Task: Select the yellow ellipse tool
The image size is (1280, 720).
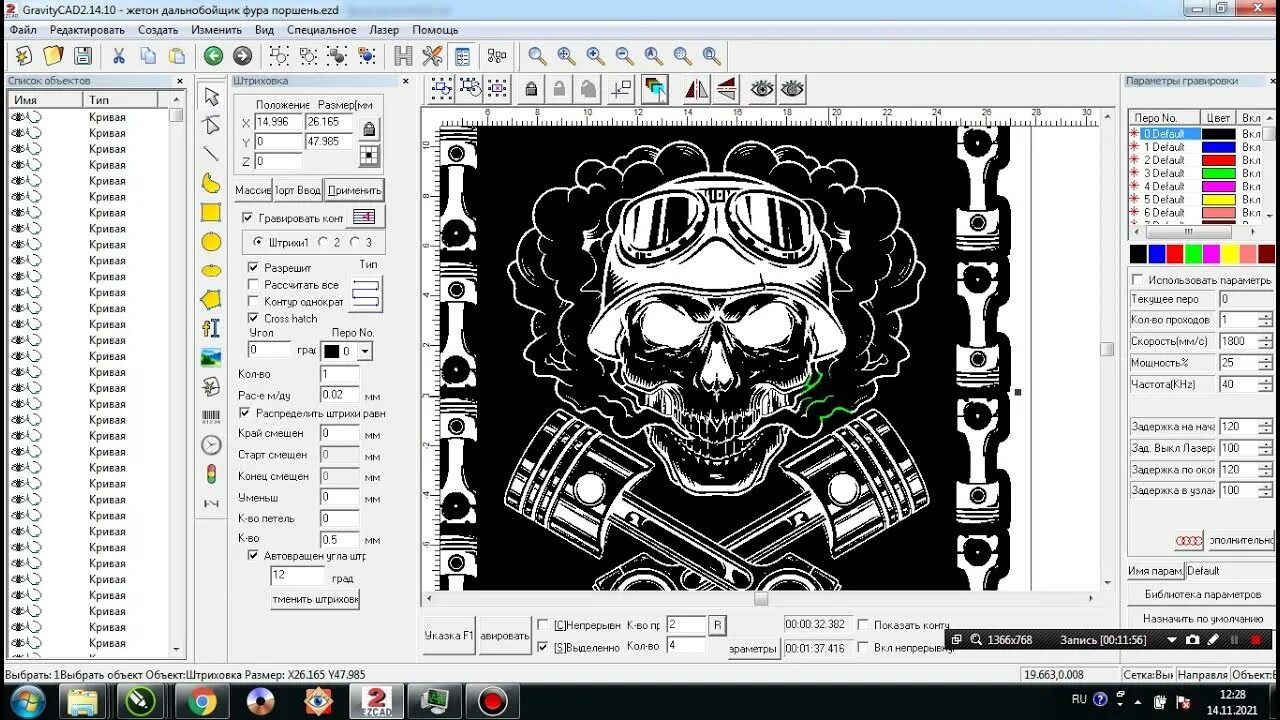Action: 211,270
